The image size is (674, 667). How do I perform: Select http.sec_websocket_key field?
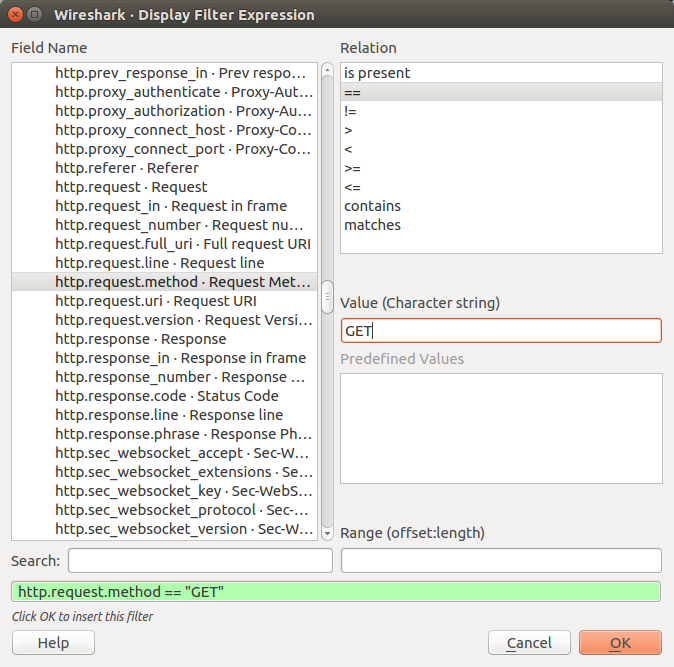point(165,490)
